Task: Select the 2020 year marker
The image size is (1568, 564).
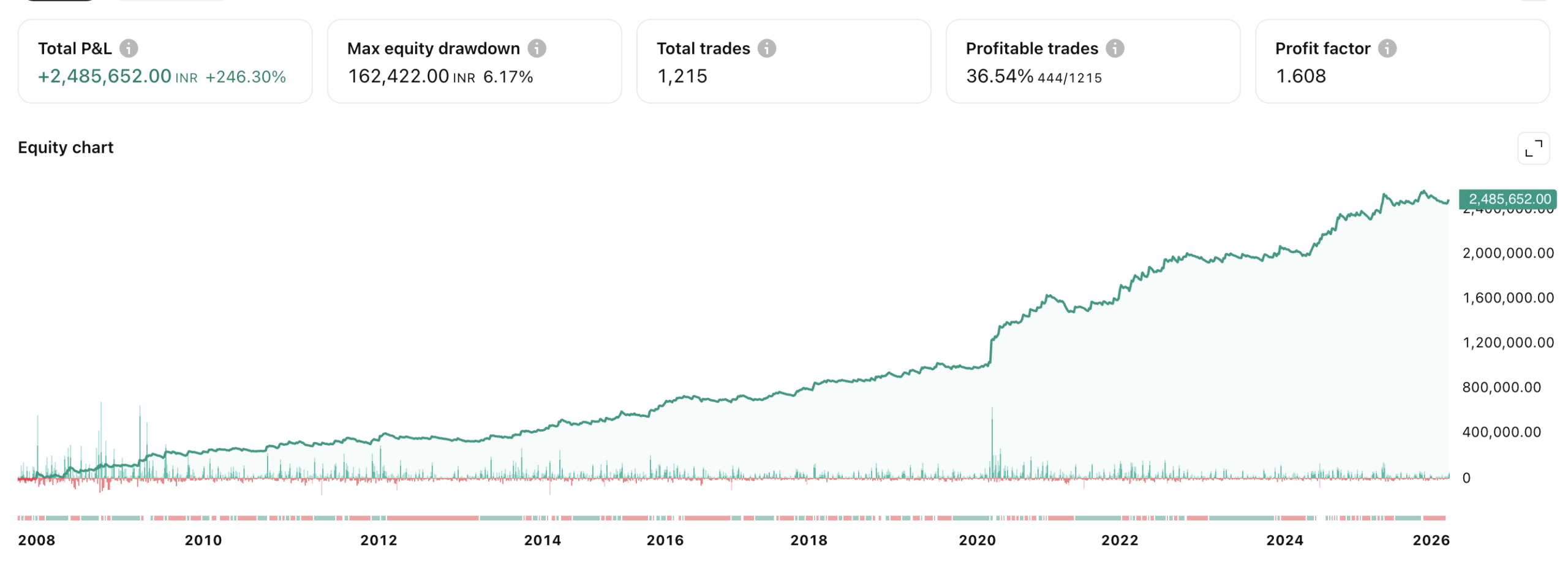Action: coord(977,540)
